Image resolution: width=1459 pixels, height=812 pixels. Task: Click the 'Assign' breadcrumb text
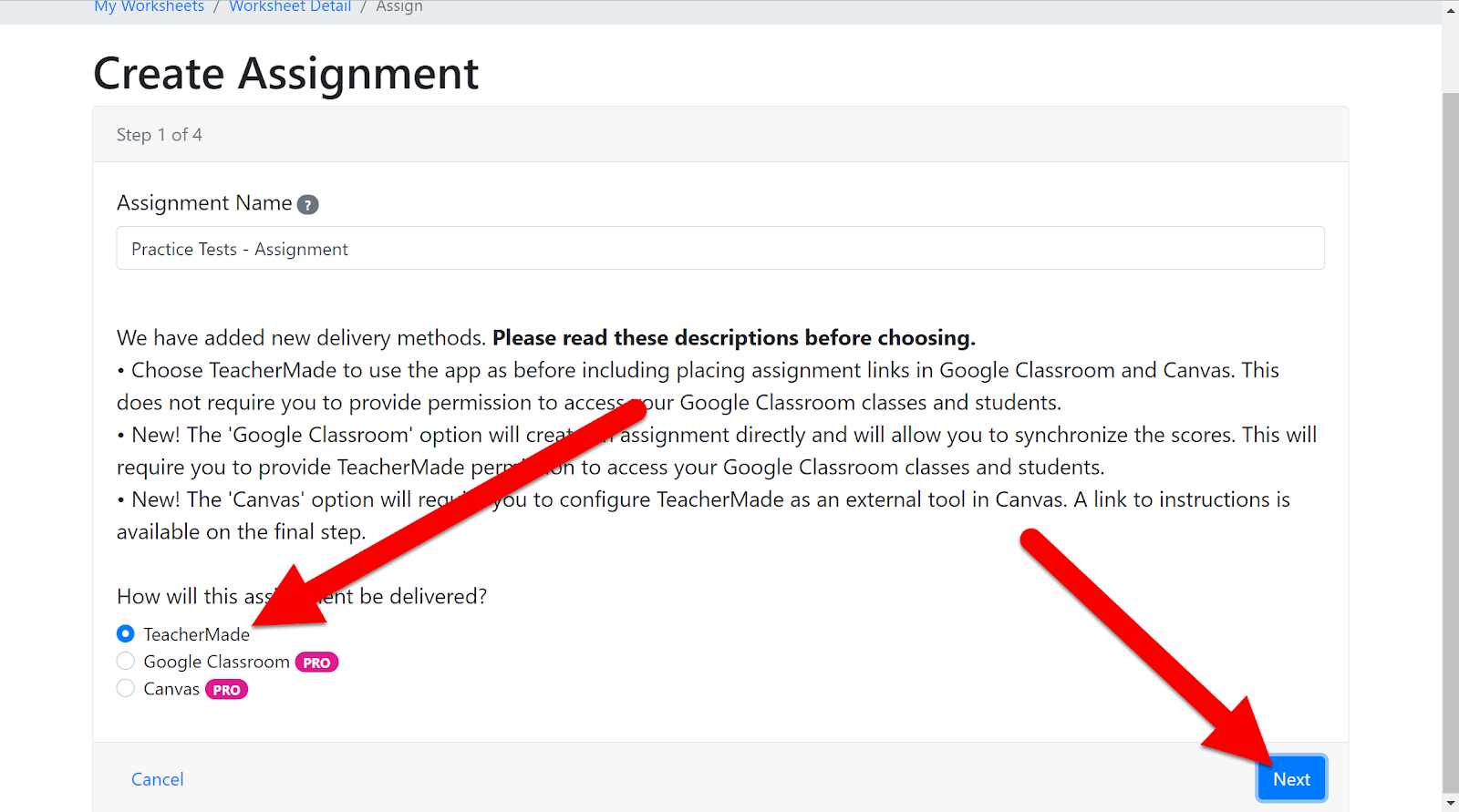coord(399,6)
